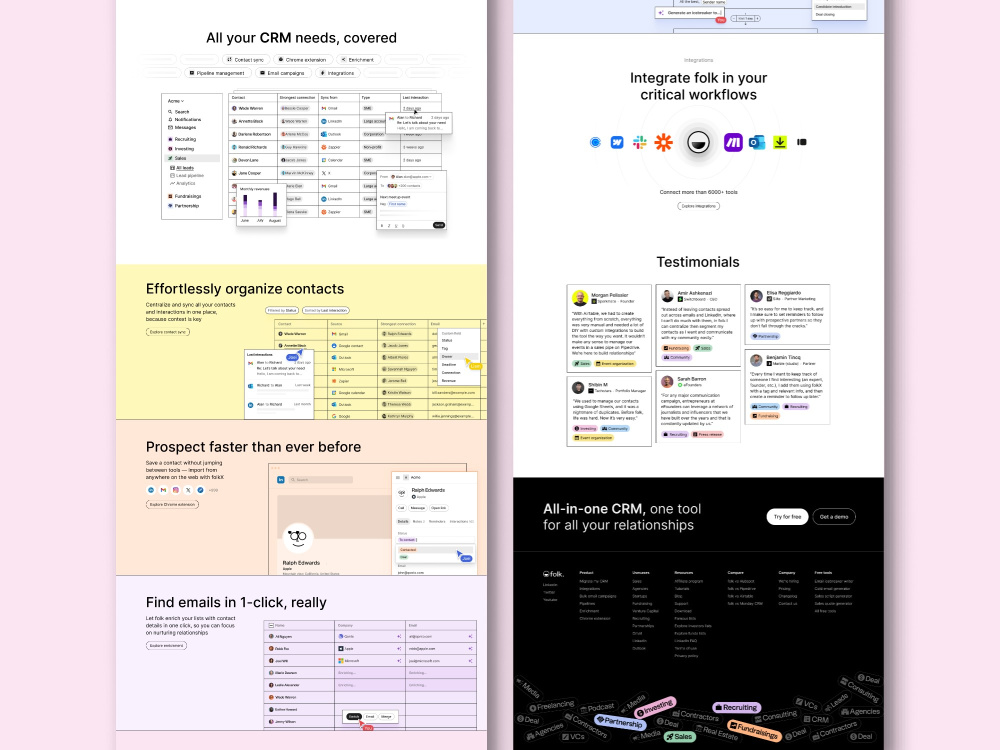Select the Pipeline management feature tab
Image resolution: width=1000 pixels, height=750 pixels.
click(217, 73)
